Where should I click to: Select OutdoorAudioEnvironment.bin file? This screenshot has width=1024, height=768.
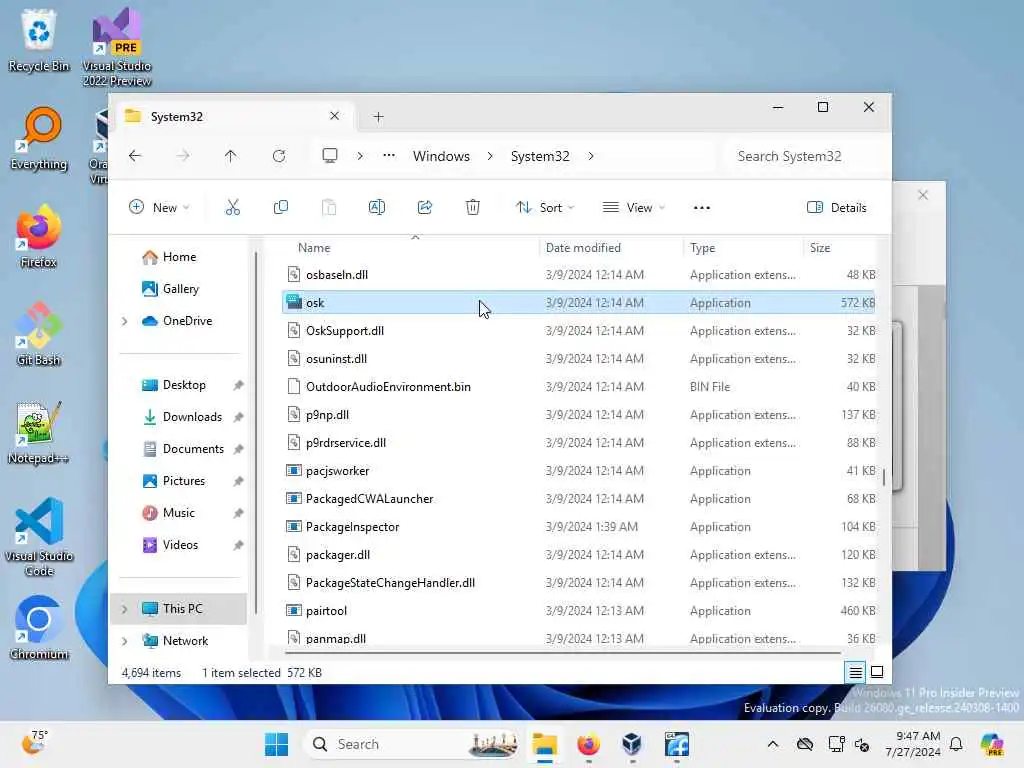(579, 387)
